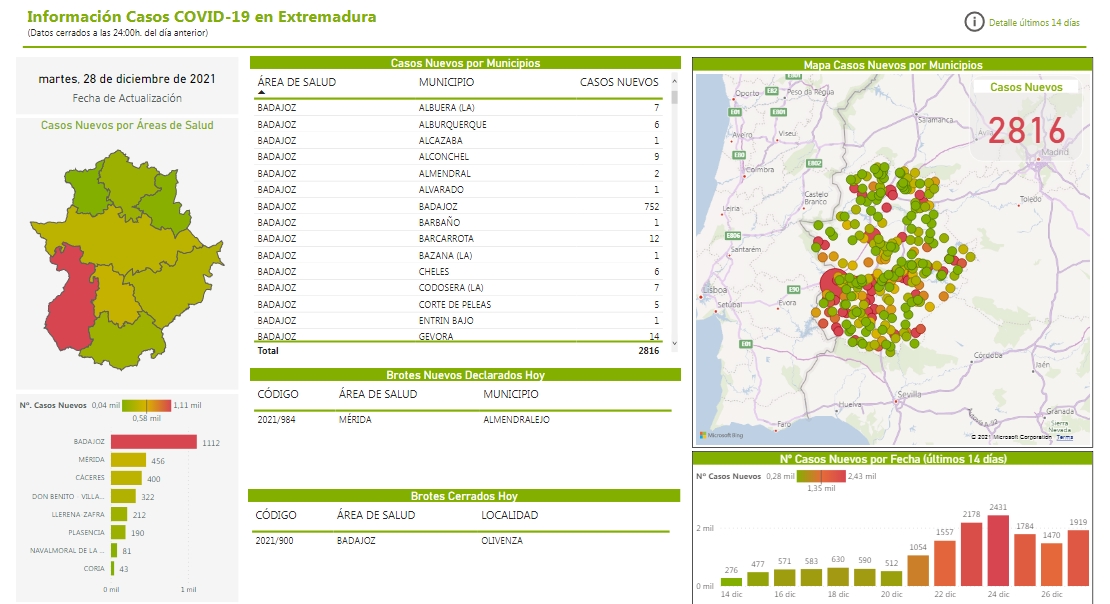Open the Detalle últimos 14 días link

coord(1034,23)
